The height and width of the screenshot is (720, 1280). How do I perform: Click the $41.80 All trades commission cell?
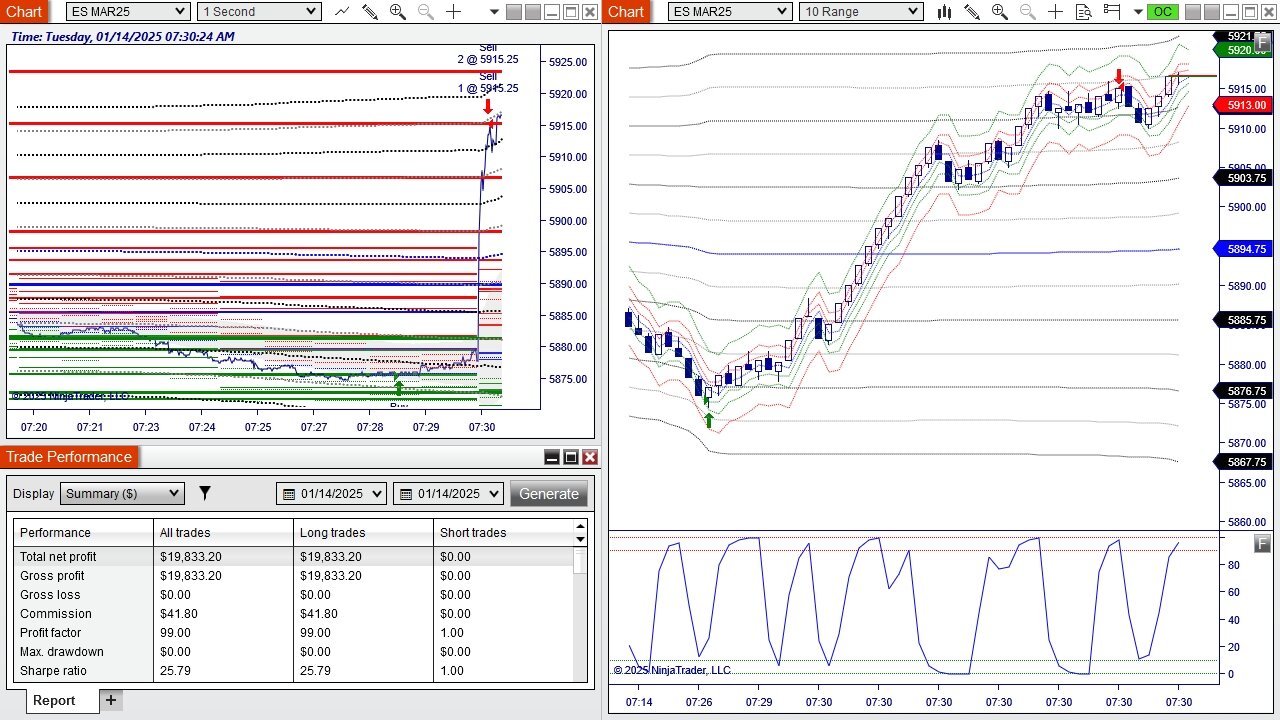[x=179, y=614]
